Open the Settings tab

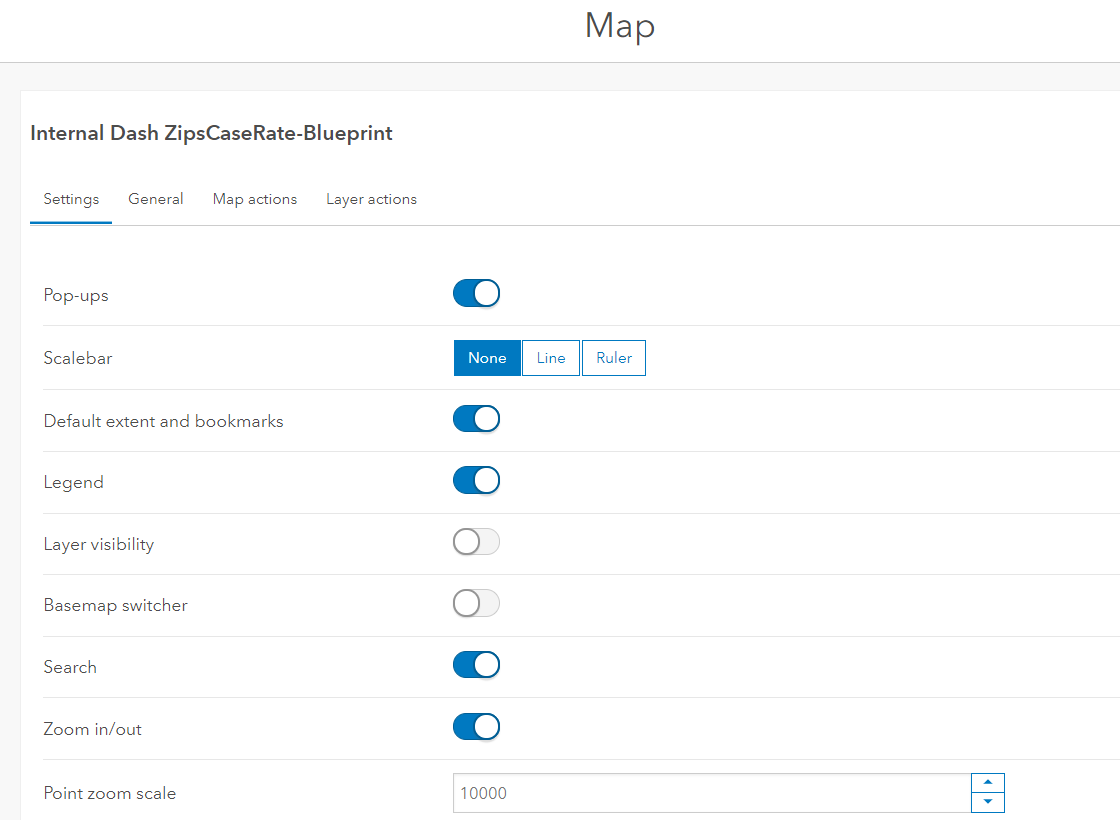[71, 199]
